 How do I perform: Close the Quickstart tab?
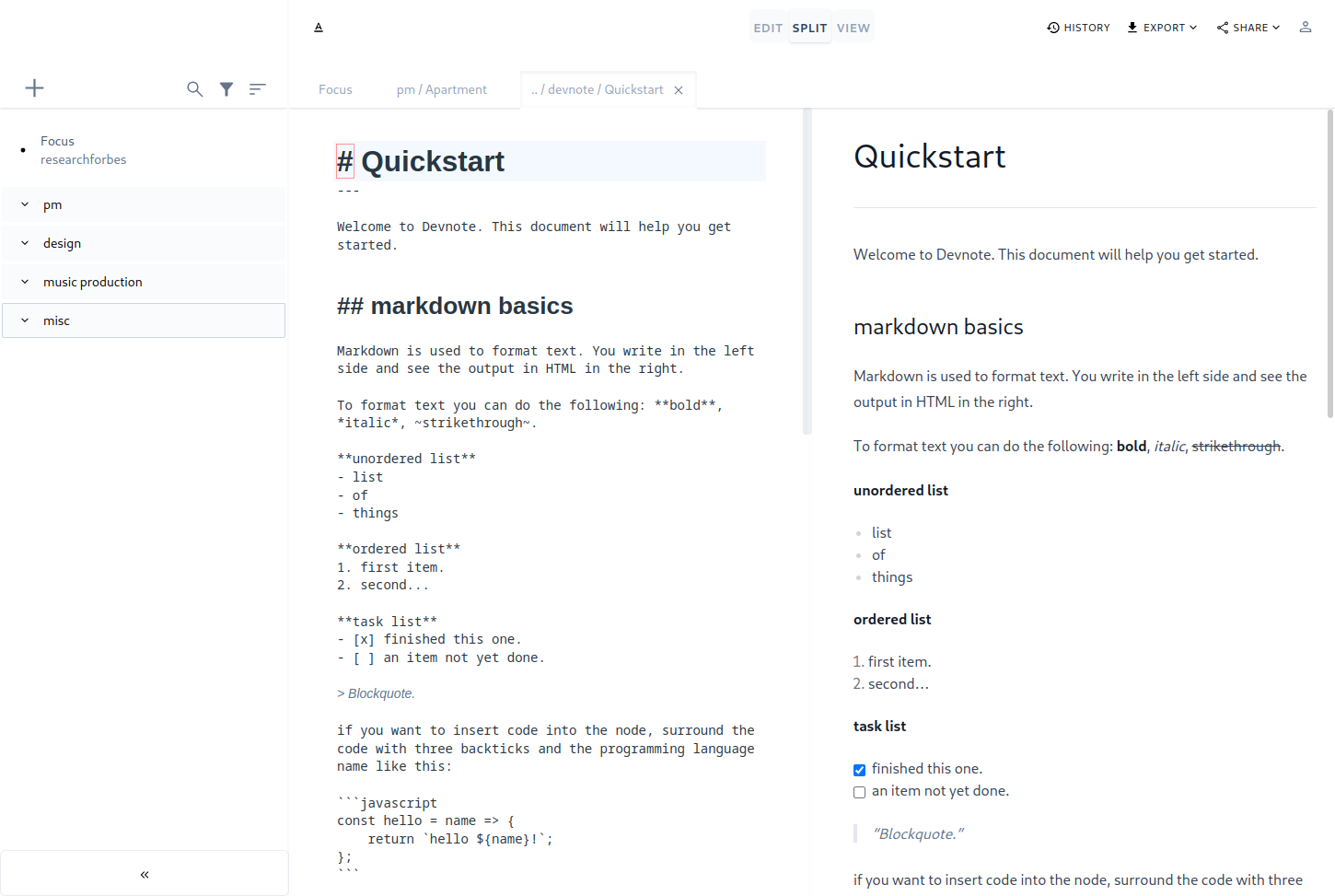679,90
